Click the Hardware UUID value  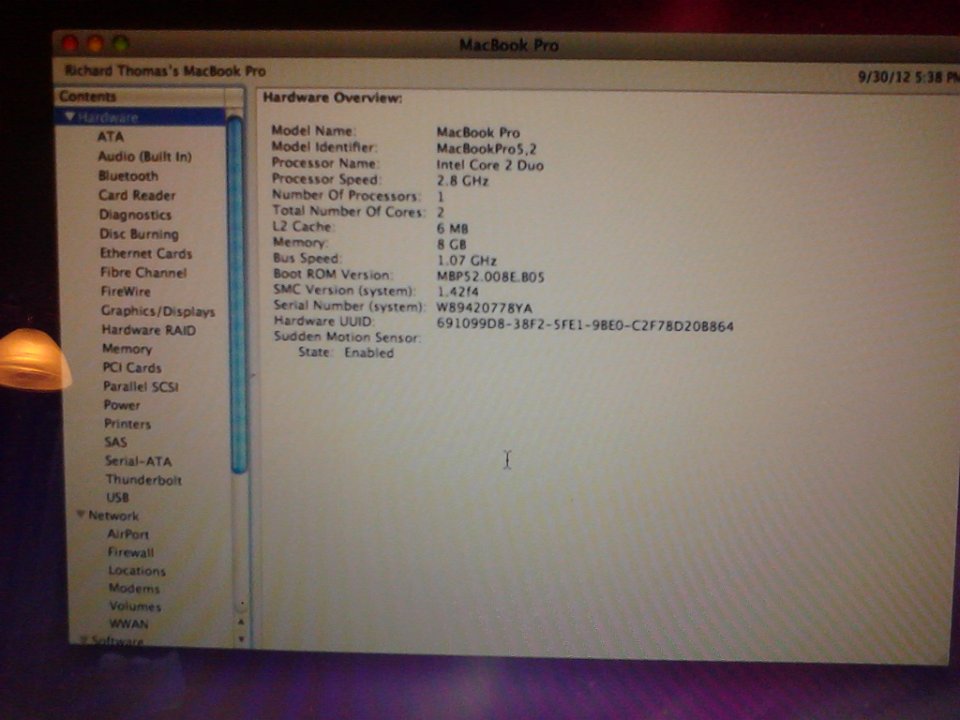(585, 325)
